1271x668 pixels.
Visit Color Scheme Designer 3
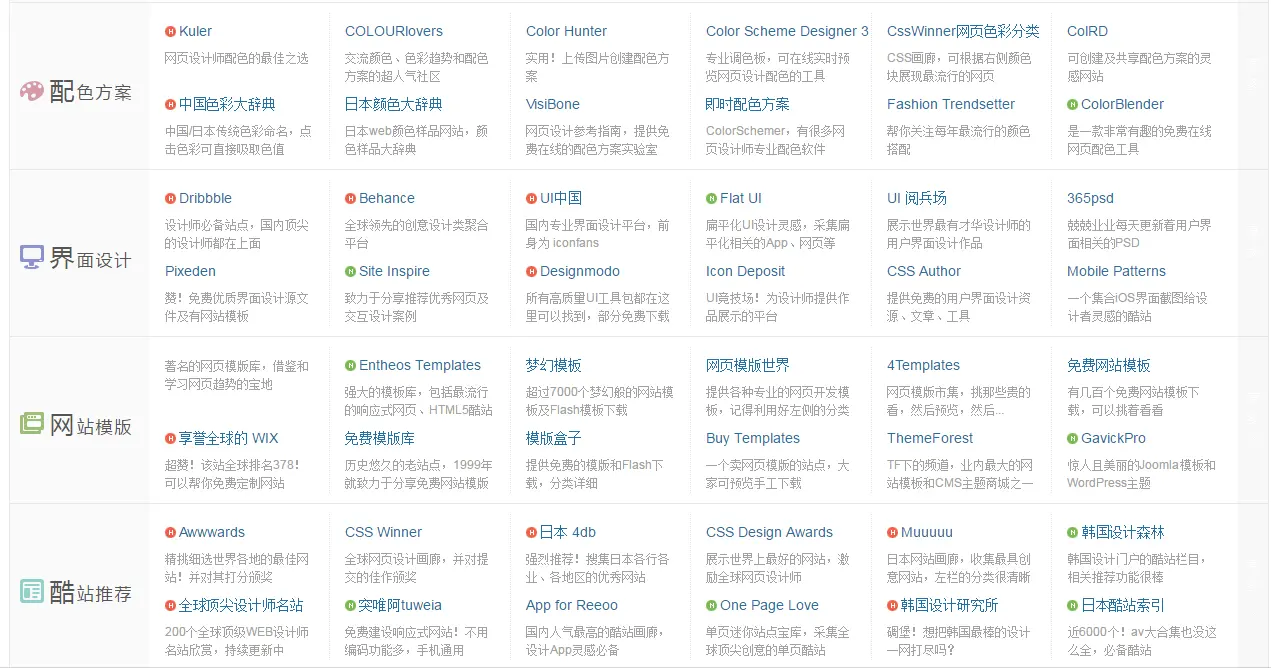tap(787, 31)
